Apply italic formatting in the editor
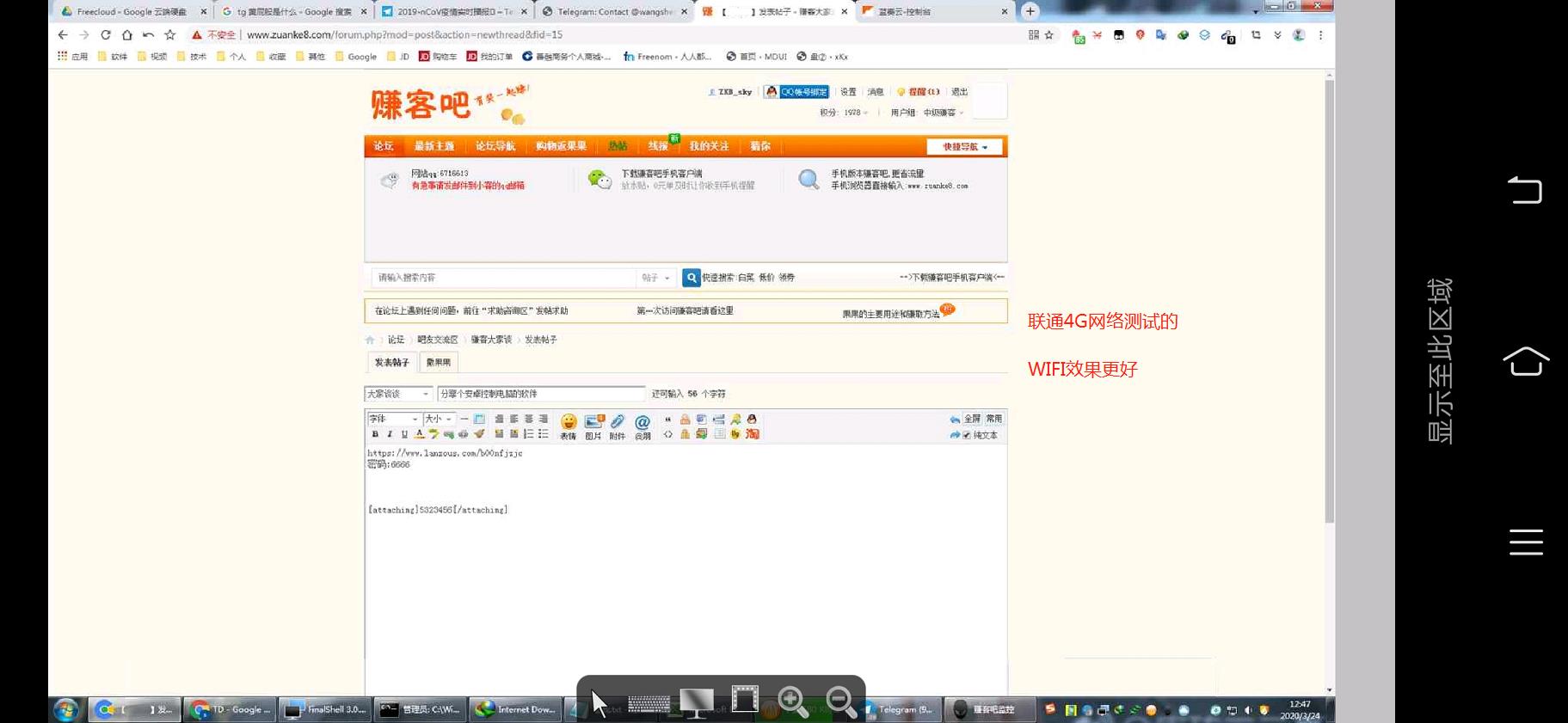This screenshot has width=1568, height=723. (390, 434)
